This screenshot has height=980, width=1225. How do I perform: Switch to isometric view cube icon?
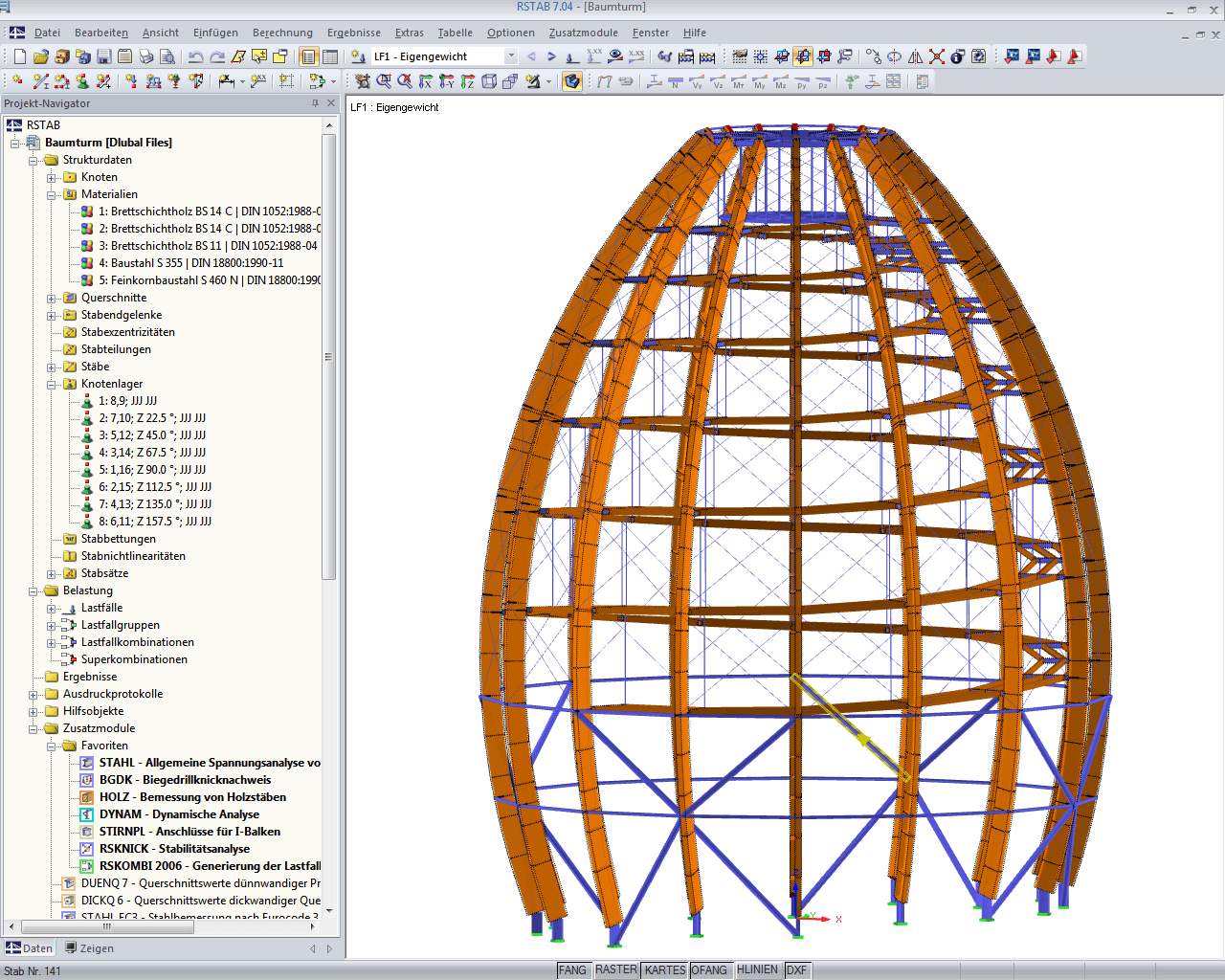pyautogui.click(x=489, y=82)
